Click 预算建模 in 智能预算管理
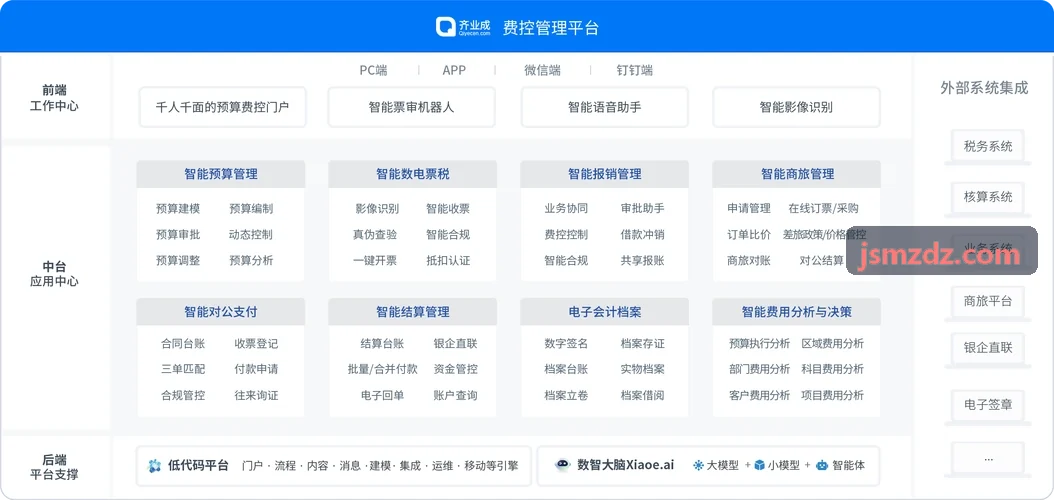The height and width of the screenshot is (500, 1054). coord(177,208)
